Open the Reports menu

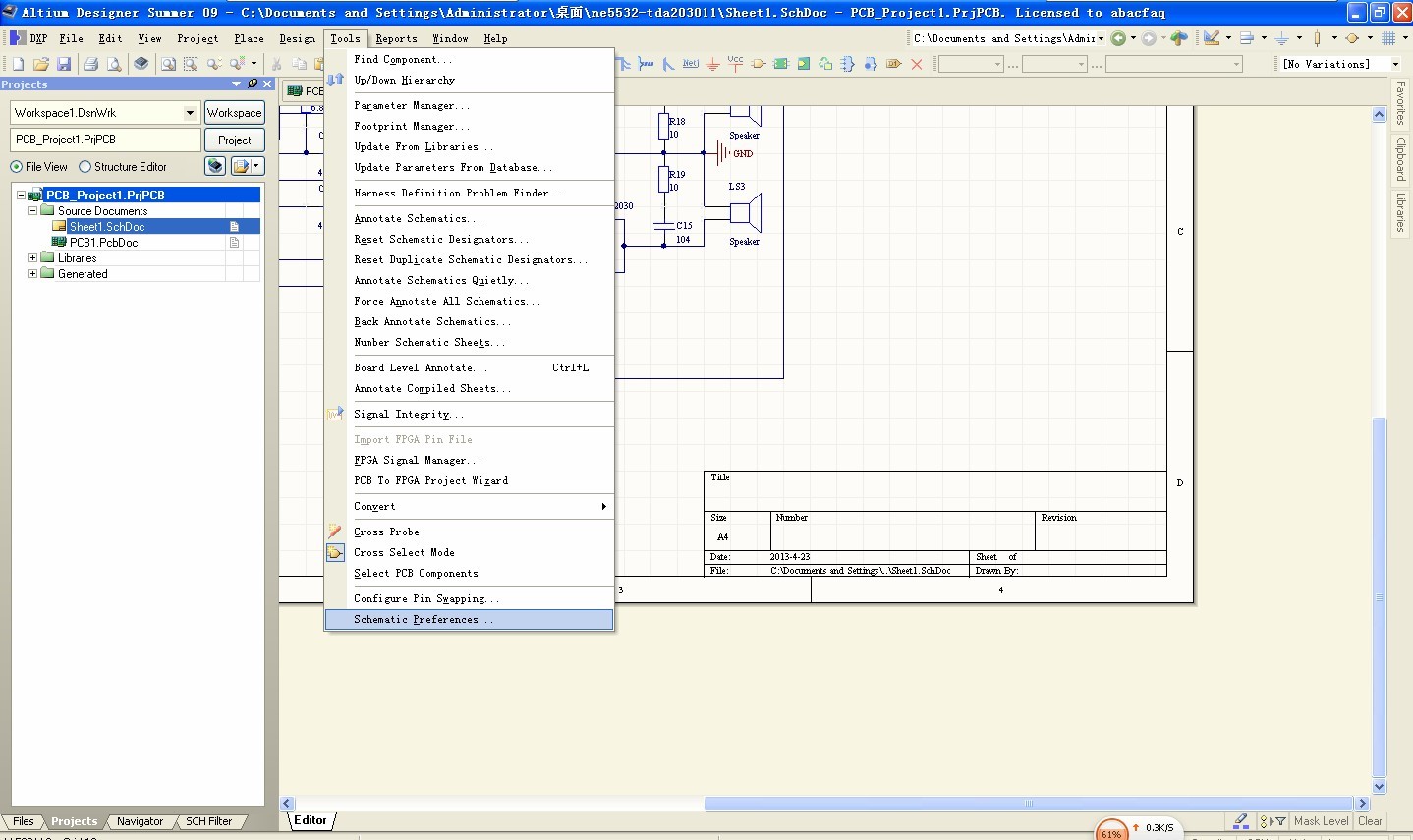396,38
